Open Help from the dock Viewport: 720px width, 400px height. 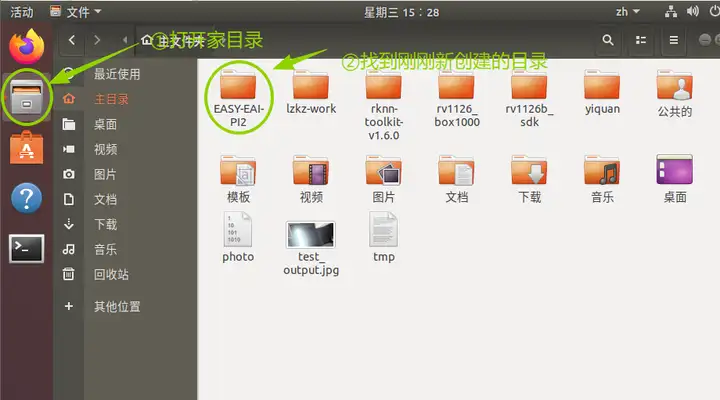click(x=27, y=198)
